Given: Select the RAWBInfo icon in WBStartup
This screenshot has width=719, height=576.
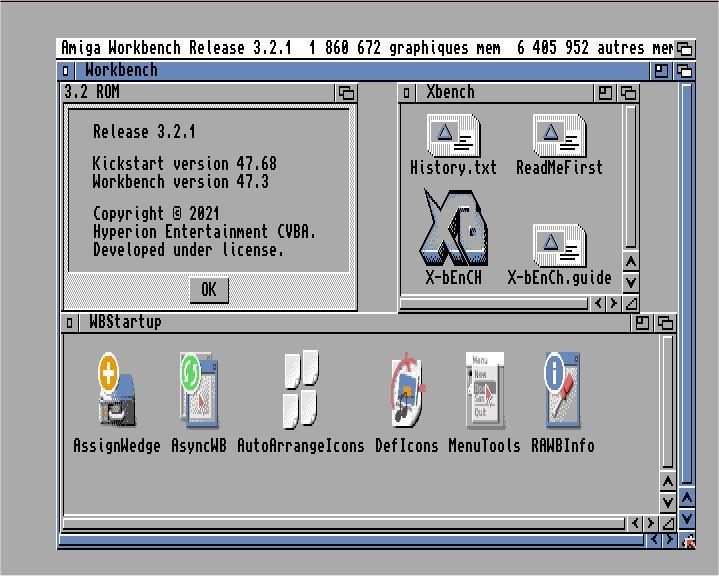Looking at the screenshot, I should click(563, 390).
